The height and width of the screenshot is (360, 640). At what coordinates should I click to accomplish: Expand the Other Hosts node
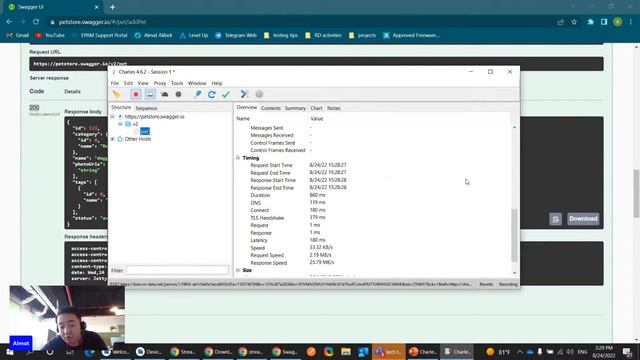coord(113,139)
